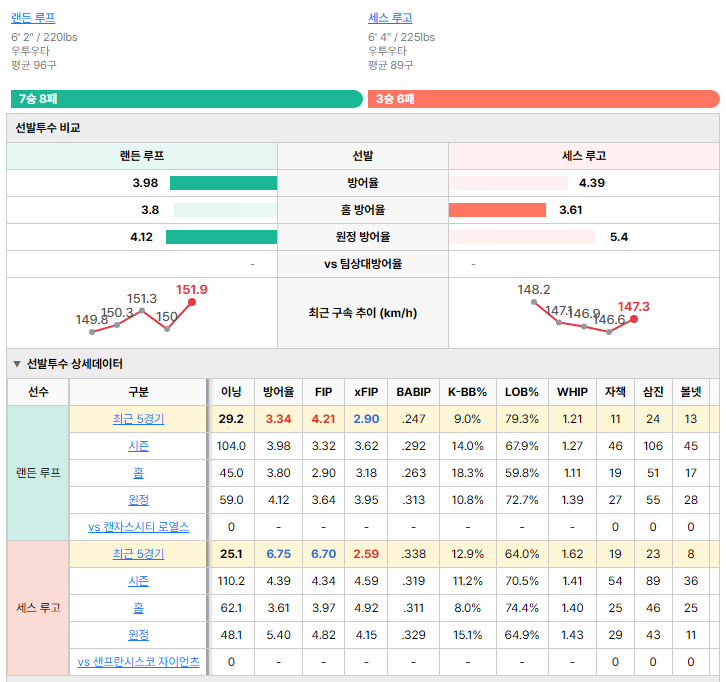Click the green 7승 8패 record bar

coord(187,99)
